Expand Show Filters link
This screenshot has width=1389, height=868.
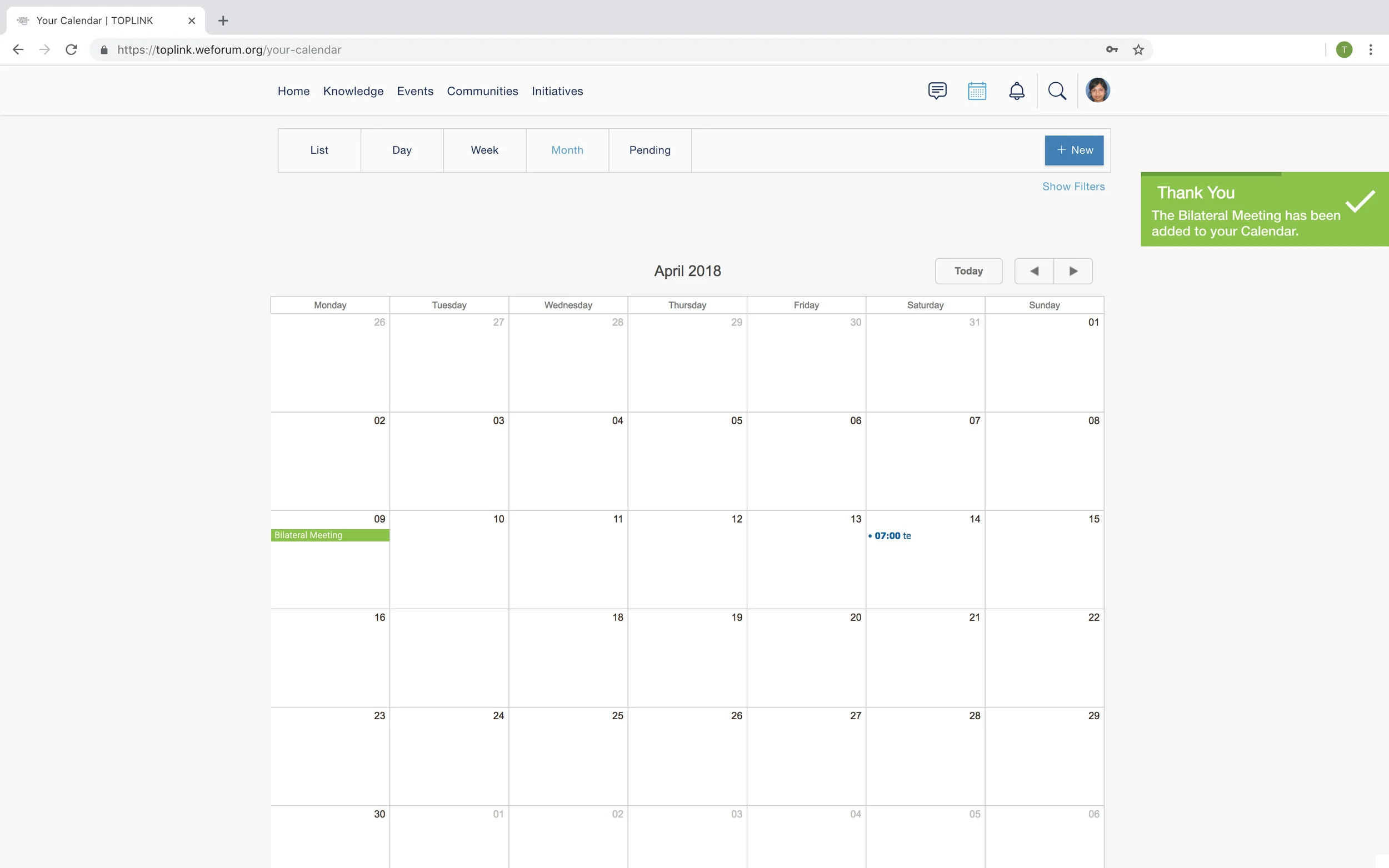1073,187
